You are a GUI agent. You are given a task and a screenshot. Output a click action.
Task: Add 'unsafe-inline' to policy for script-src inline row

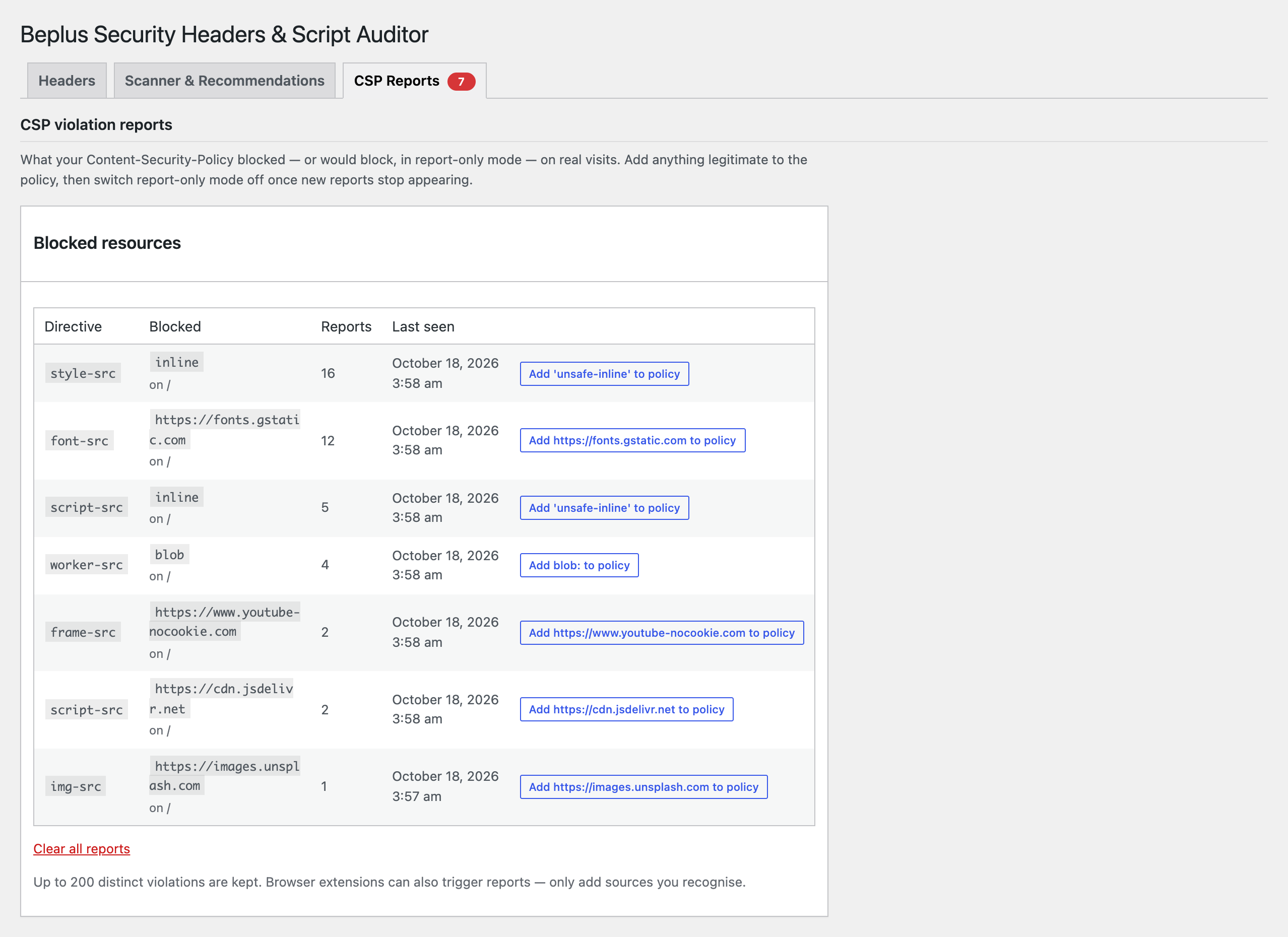(604, 508)
